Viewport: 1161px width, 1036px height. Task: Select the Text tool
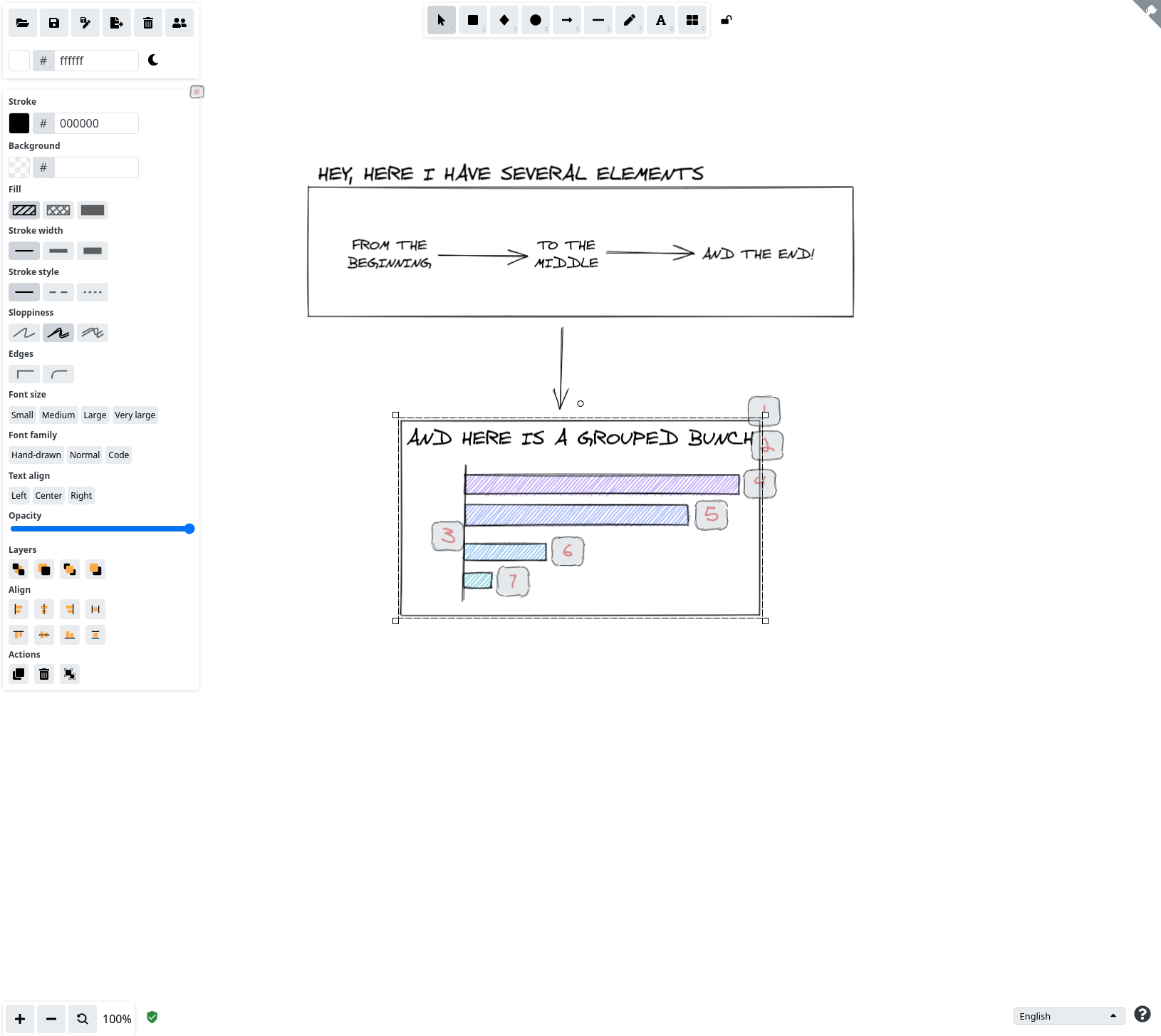pos(661,20)
